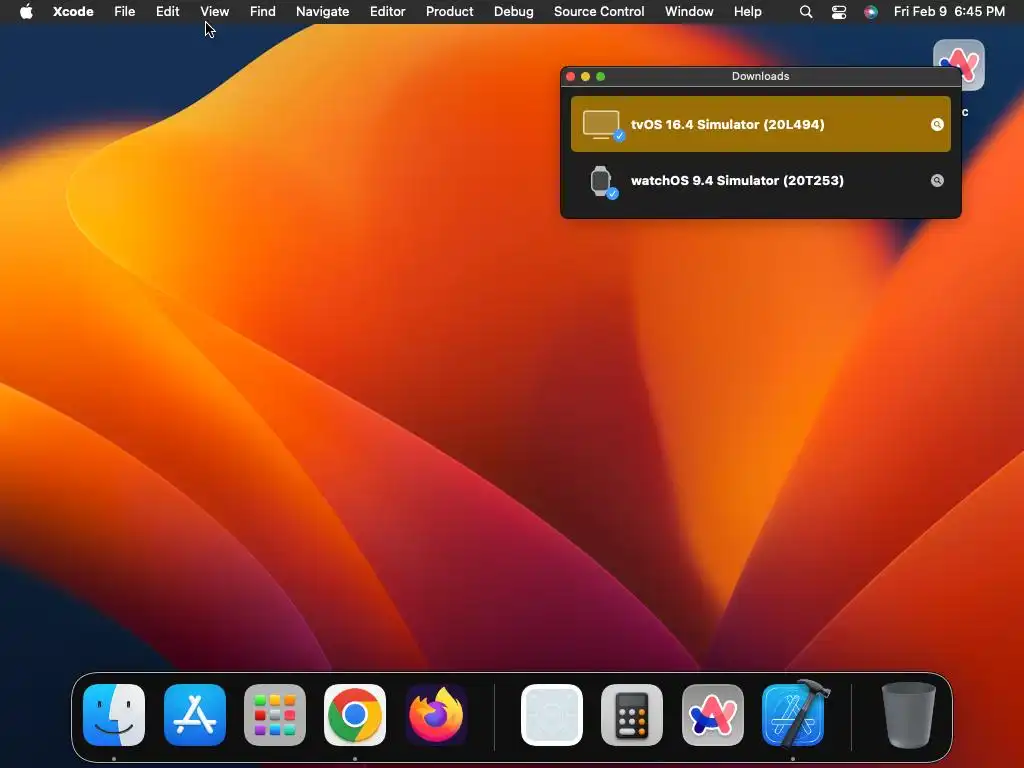Open Control Center in menu bar
Viewport: 1024px width, 768px height.
[x=839, y=12]
